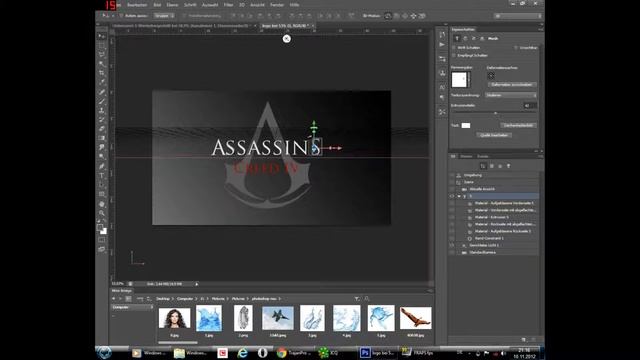The width and height of the screenshot is (640, 360).
Task: Click the Zeichenbedienfeld button
Action: click(x=518, y=125)
